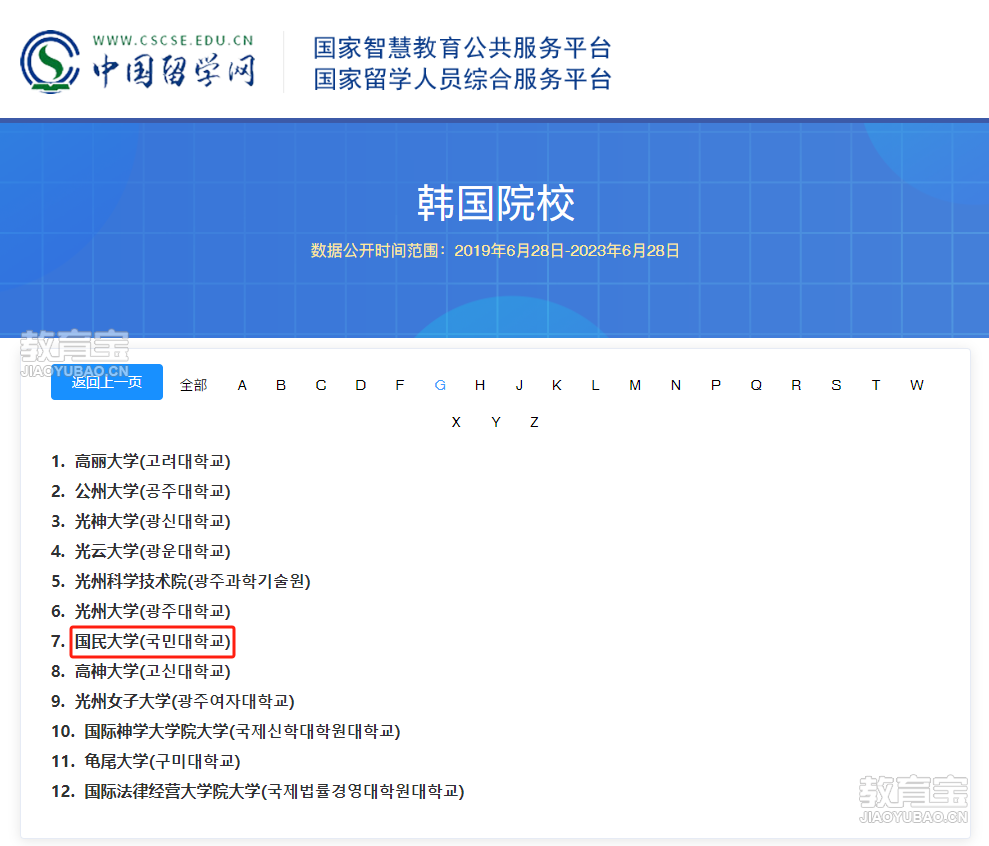Select the highlighted letter G tab

tap(440, 385)
